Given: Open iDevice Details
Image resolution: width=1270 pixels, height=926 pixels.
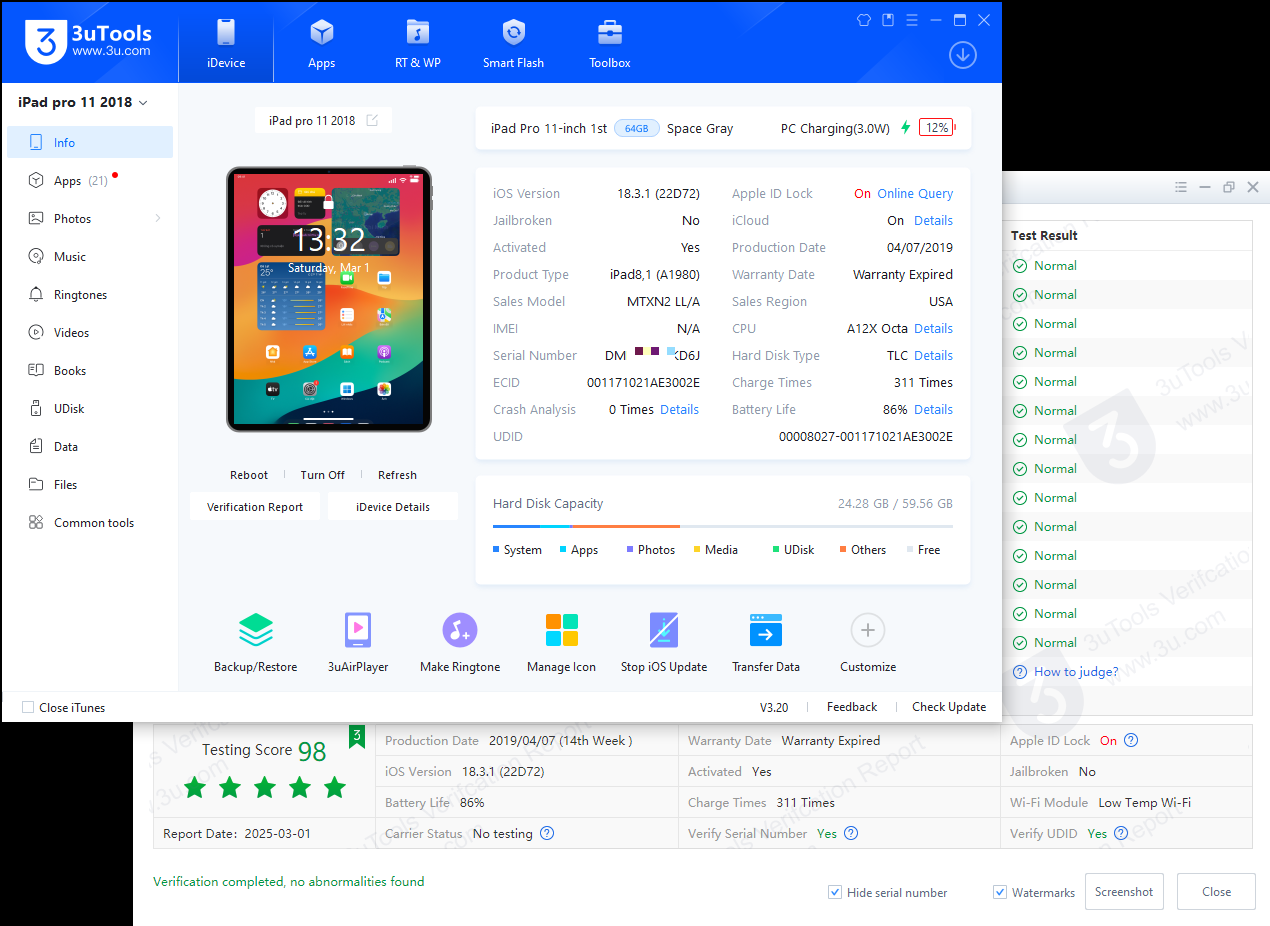Looking at the screenshot, I should click(x=393, y=507).
